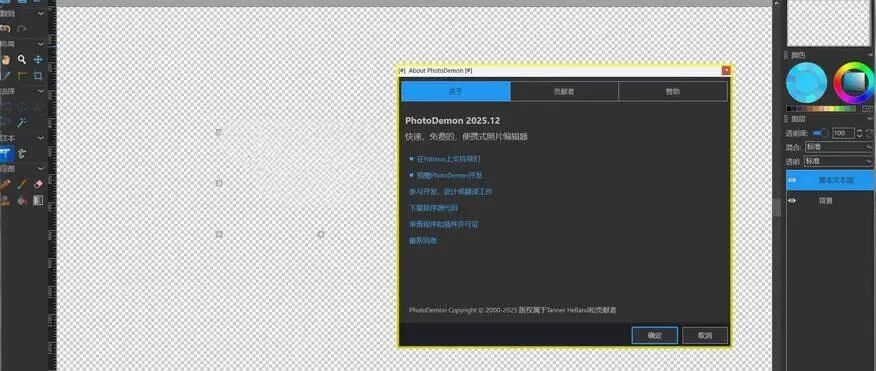Select the Crop tool

point(38,75)
